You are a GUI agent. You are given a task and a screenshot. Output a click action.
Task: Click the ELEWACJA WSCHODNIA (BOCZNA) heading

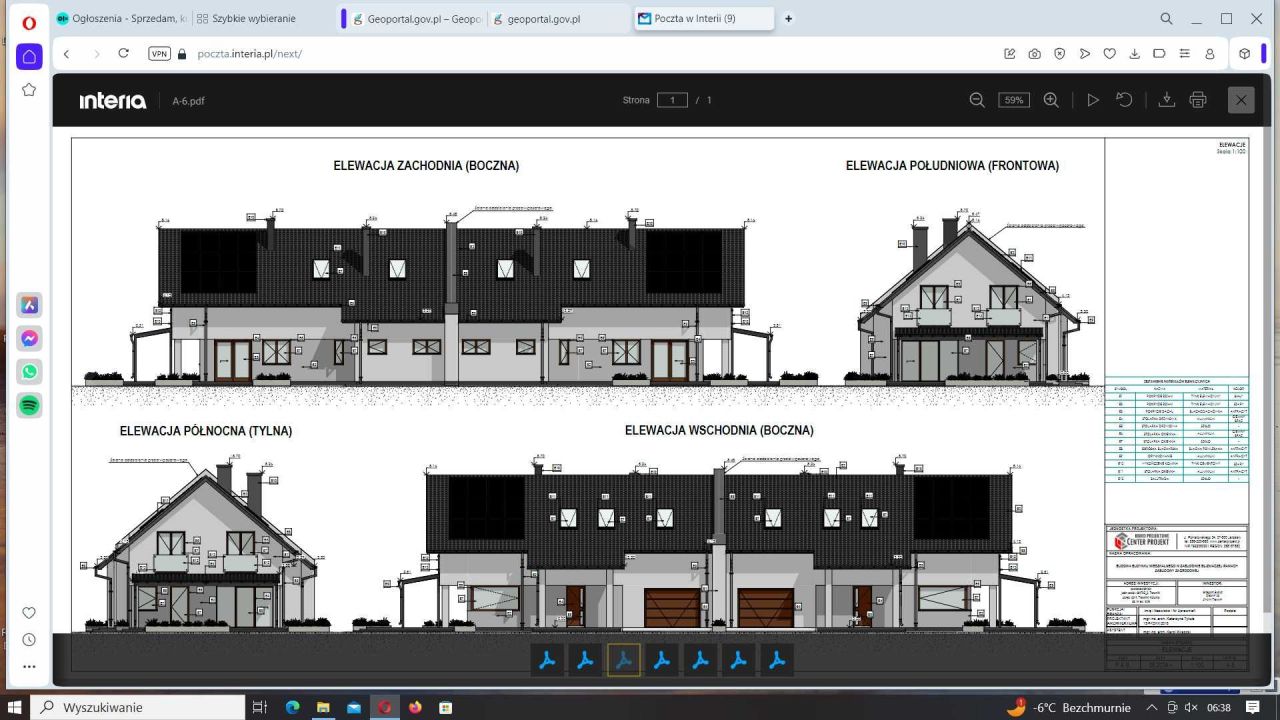click(x=719, y=431)
